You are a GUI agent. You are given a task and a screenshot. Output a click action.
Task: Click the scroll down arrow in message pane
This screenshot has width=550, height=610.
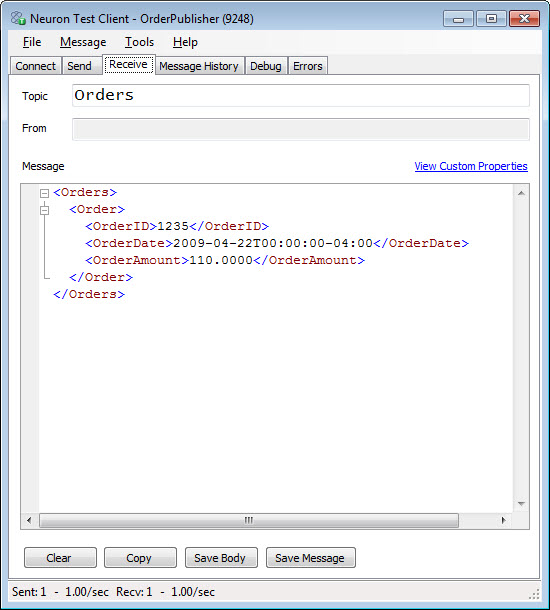click(x=522, y=504)
